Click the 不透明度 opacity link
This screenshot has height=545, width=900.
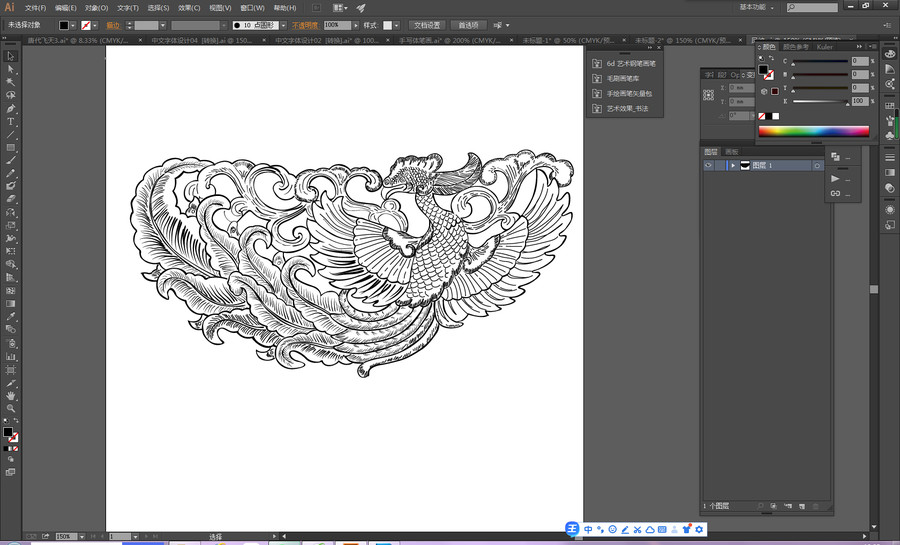[305, 25]
